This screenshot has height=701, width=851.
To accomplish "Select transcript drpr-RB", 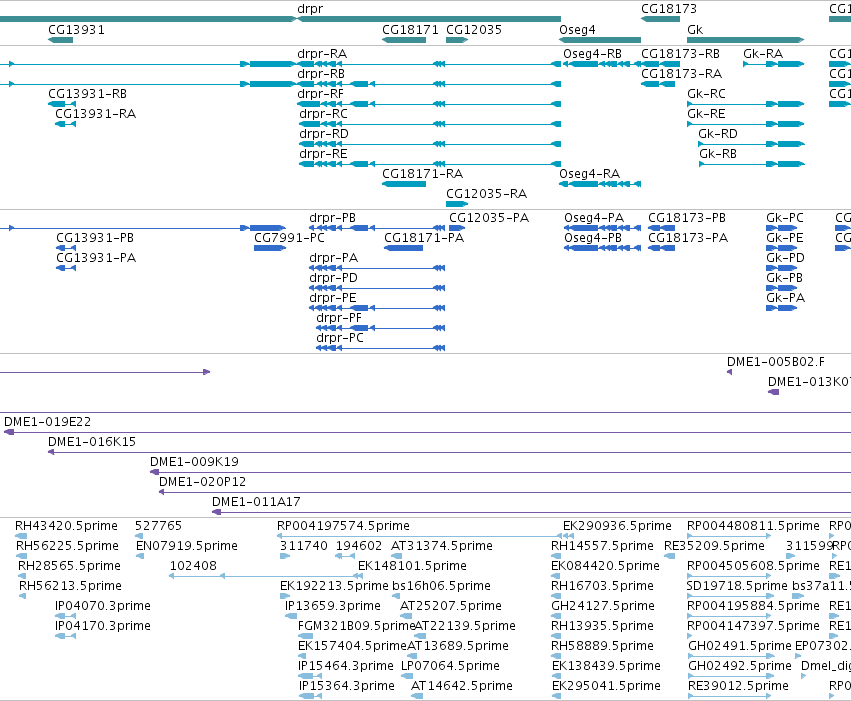I will [321, 74].
